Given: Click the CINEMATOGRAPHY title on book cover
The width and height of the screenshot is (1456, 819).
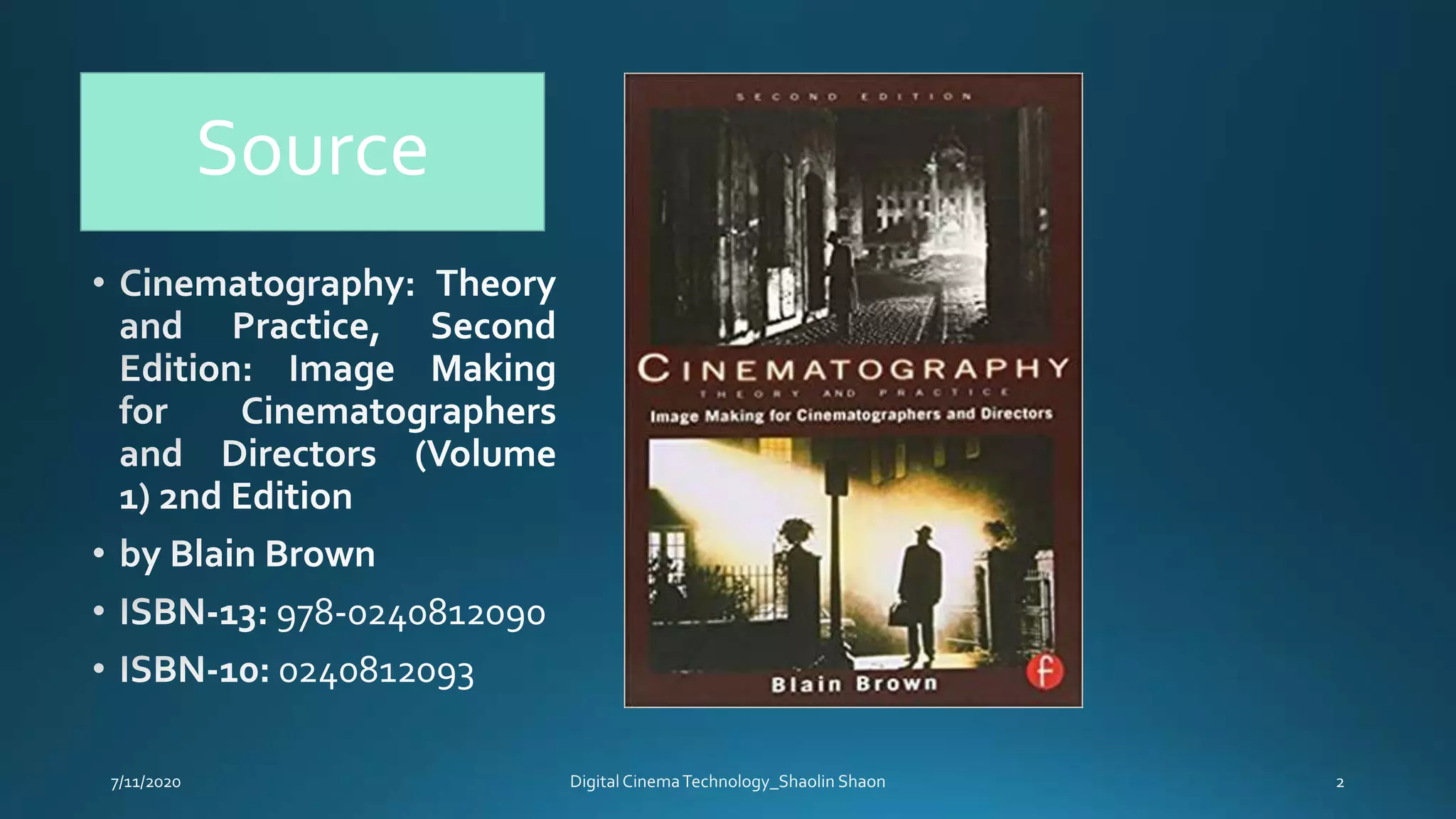Looking at the screenshot, I should [x=853, y=369].
